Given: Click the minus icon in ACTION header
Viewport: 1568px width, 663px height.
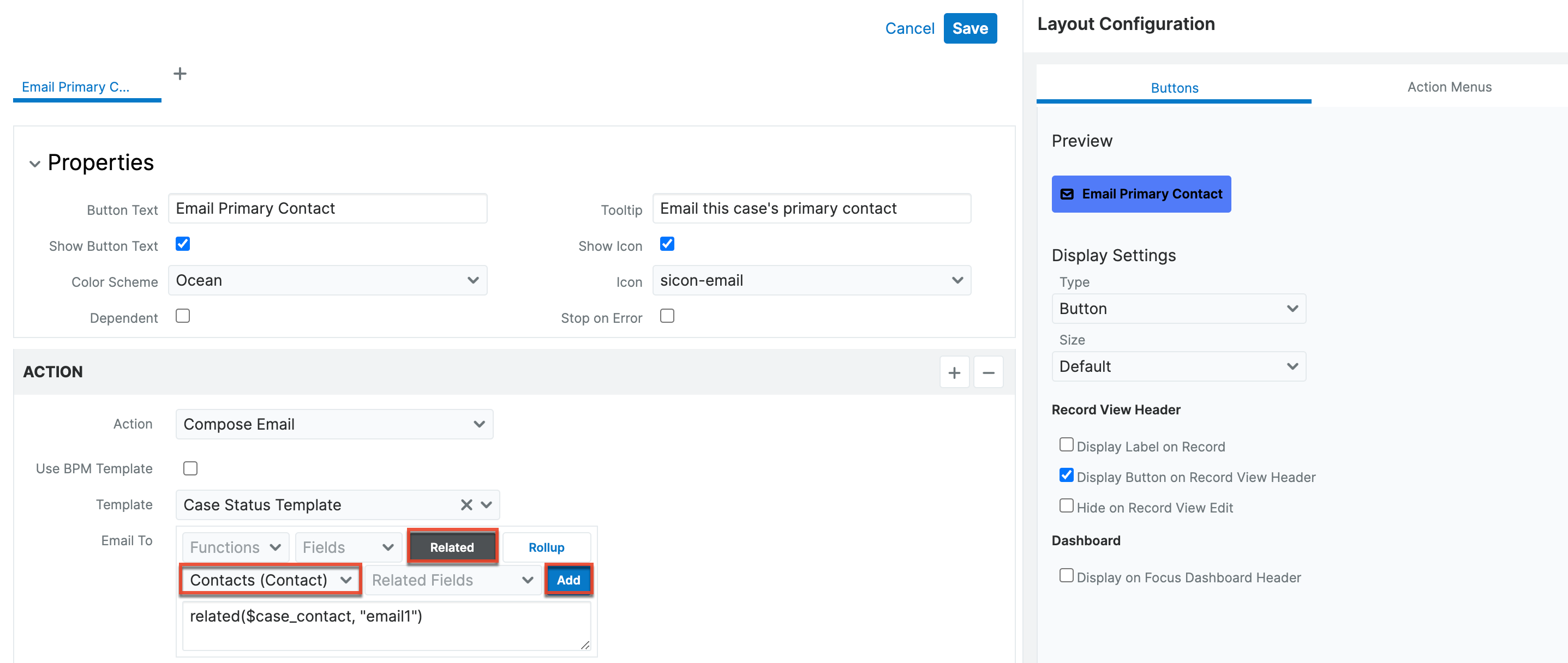Looking at the screenshot, I should (x=988, y=372).
